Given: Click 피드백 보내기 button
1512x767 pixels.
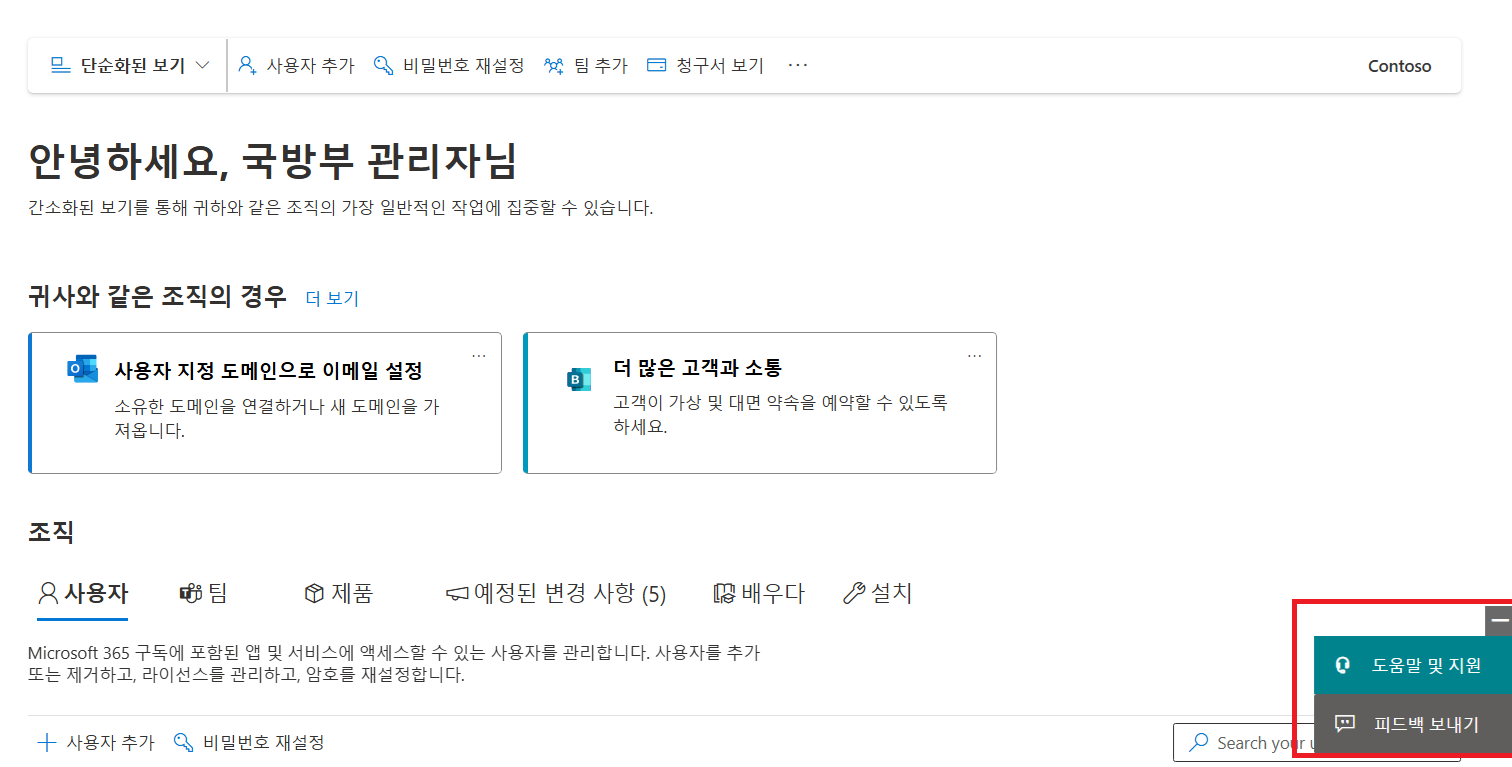Looking at the screenshot, I should pos(1413,724).
